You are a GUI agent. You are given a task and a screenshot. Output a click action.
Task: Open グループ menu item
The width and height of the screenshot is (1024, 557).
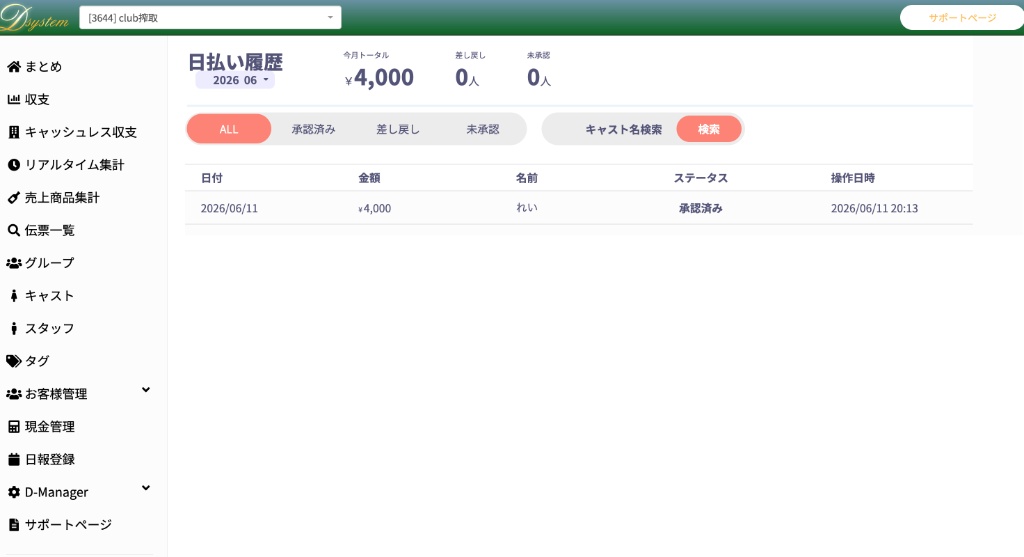pyautogui.click(x=50, y=263)
